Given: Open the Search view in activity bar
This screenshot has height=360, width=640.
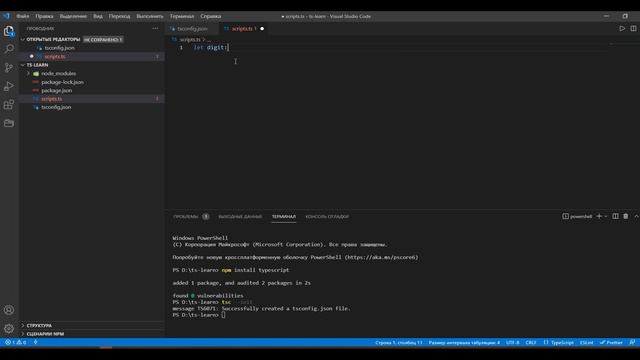Looking at the screenshot, I should (9, 49).
